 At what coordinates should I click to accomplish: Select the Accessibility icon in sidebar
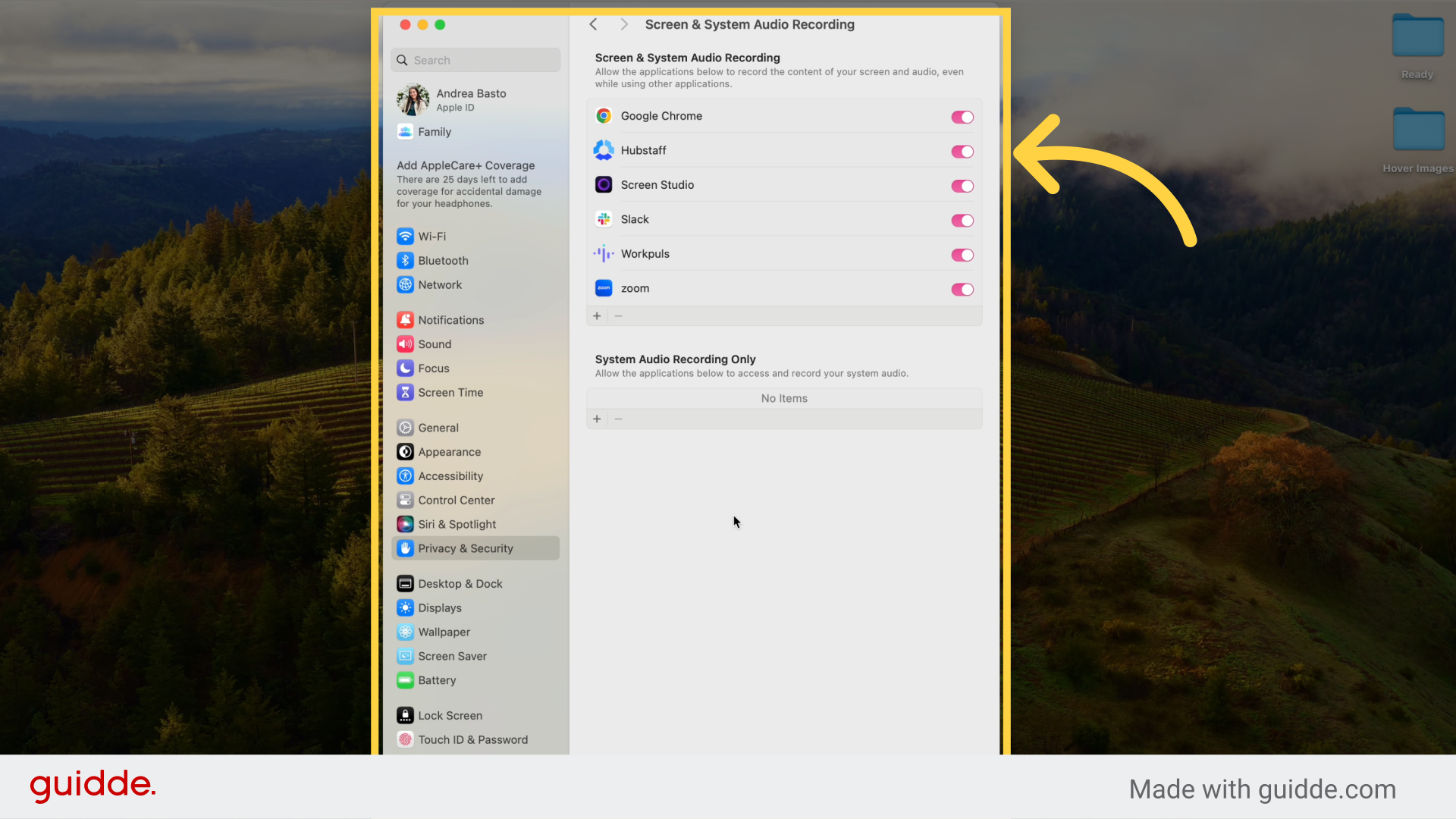click(x=405, y=476)
